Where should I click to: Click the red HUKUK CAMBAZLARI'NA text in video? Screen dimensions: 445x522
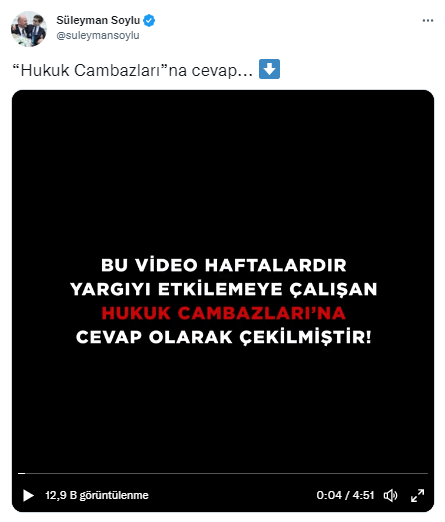click(223, 313)
